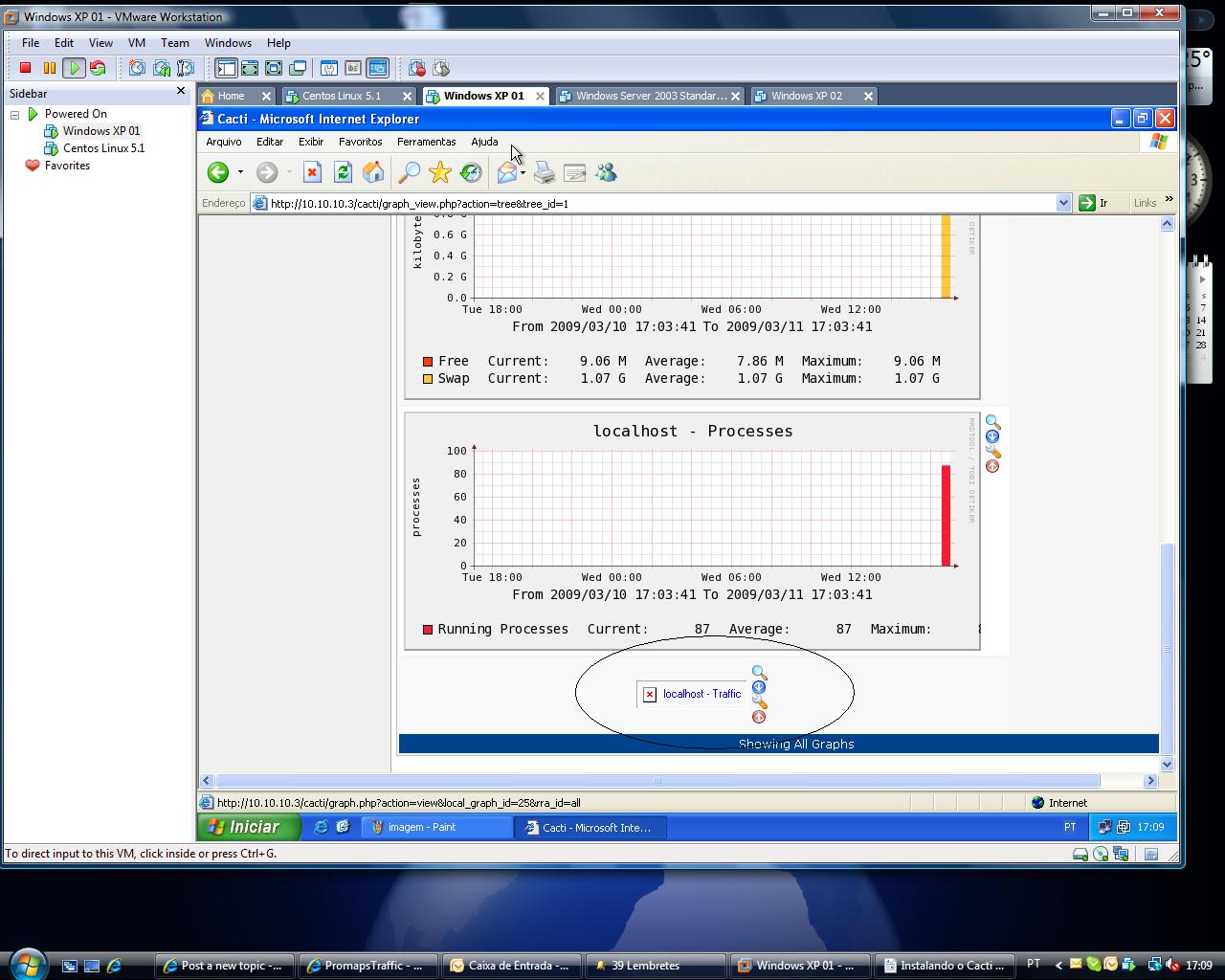
Task: Power off the VM with red stop icon
Action: point(26,68)
